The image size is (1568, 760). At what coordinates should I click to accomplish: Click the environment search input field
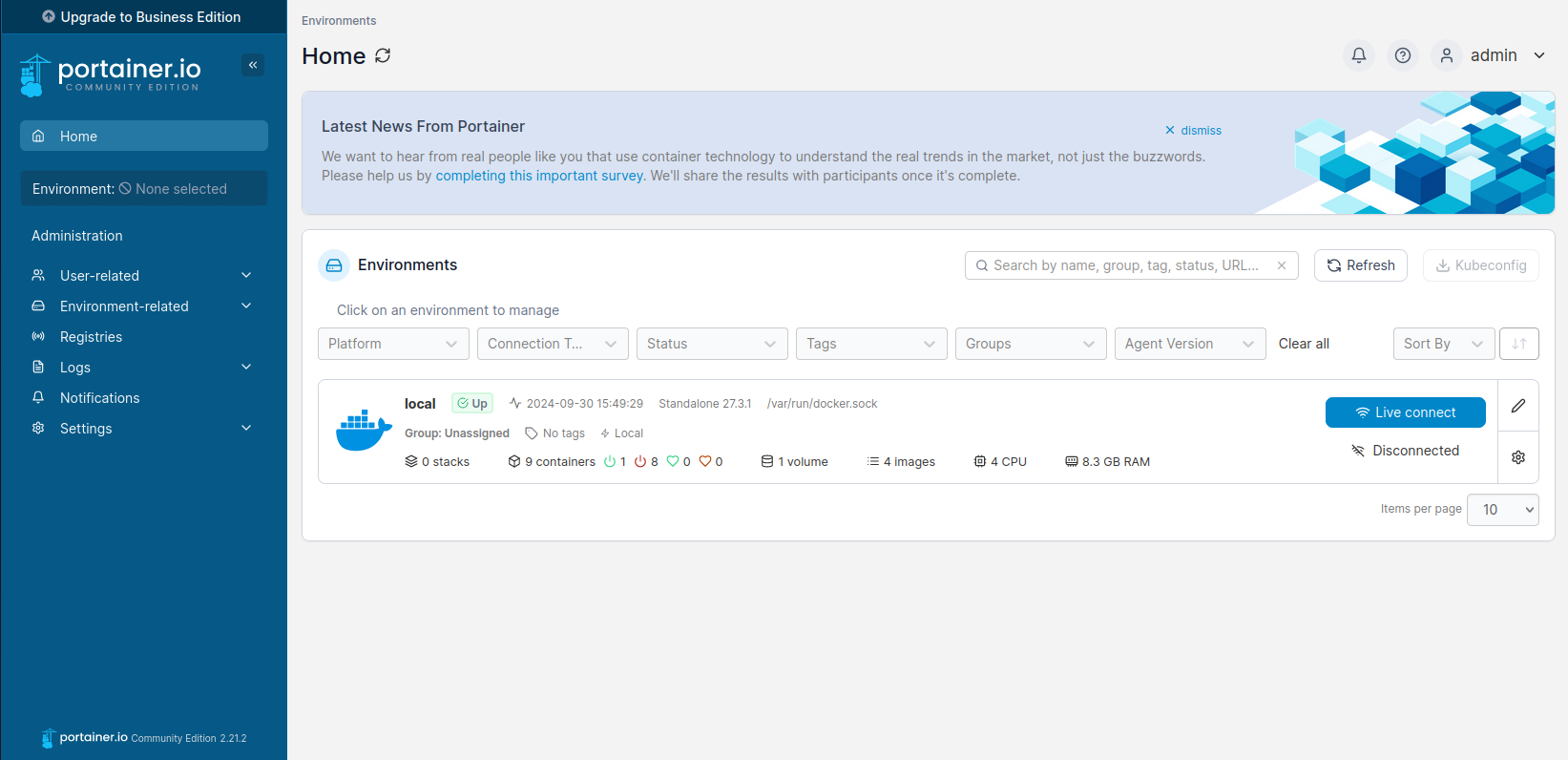(1126, 265)
